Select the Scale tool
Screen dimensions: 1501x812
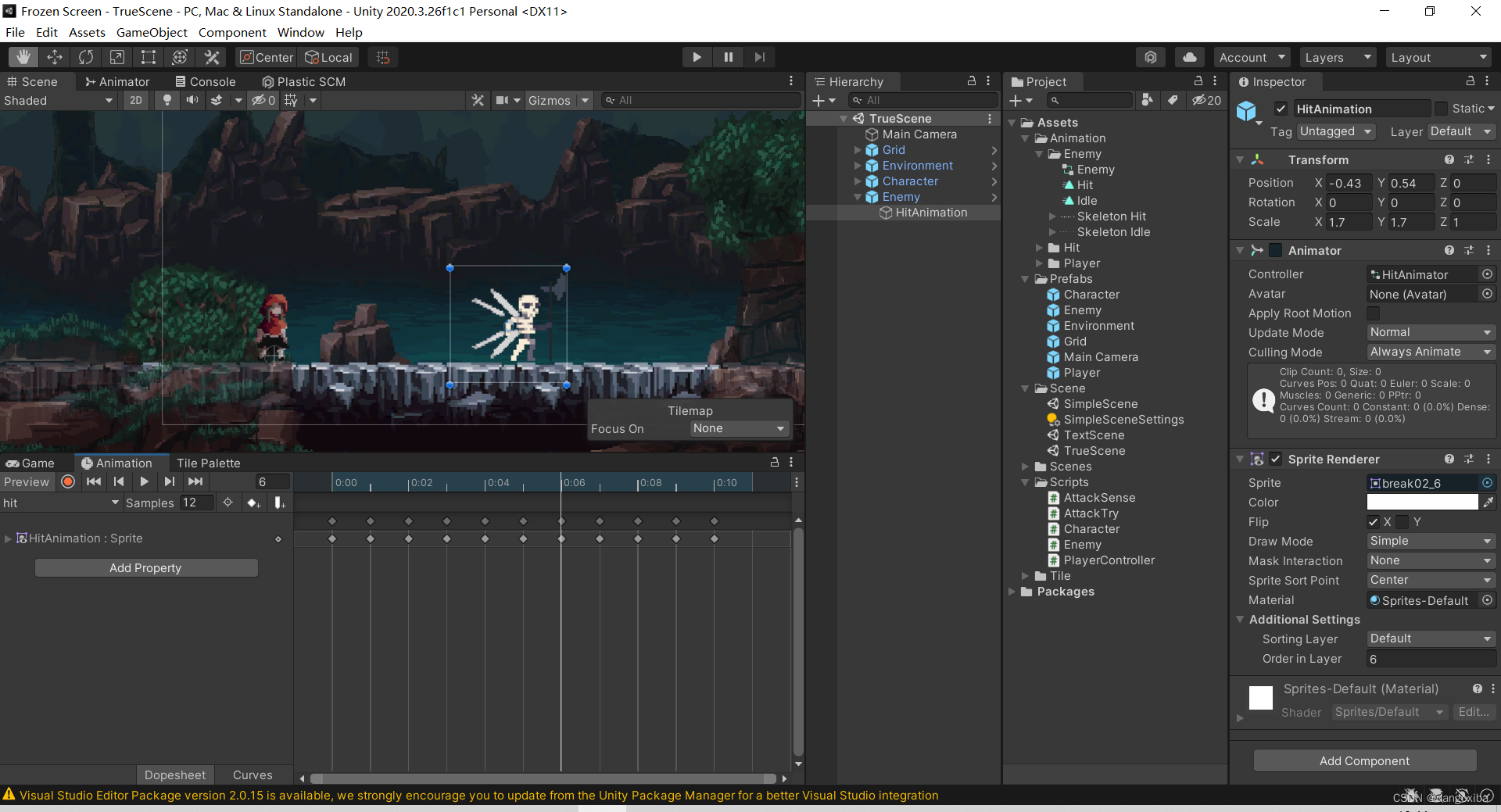(x=117, y=57)
